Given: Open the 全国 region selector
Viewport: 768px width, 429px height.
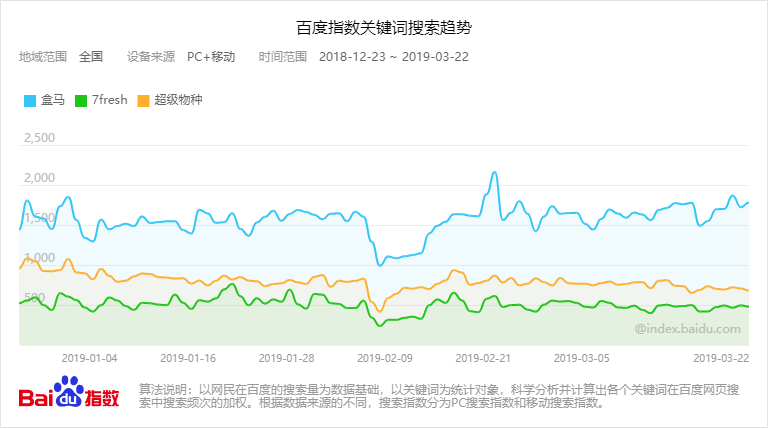Looking at the screenshot, I should pyautogui.click(x=91, y=56).
